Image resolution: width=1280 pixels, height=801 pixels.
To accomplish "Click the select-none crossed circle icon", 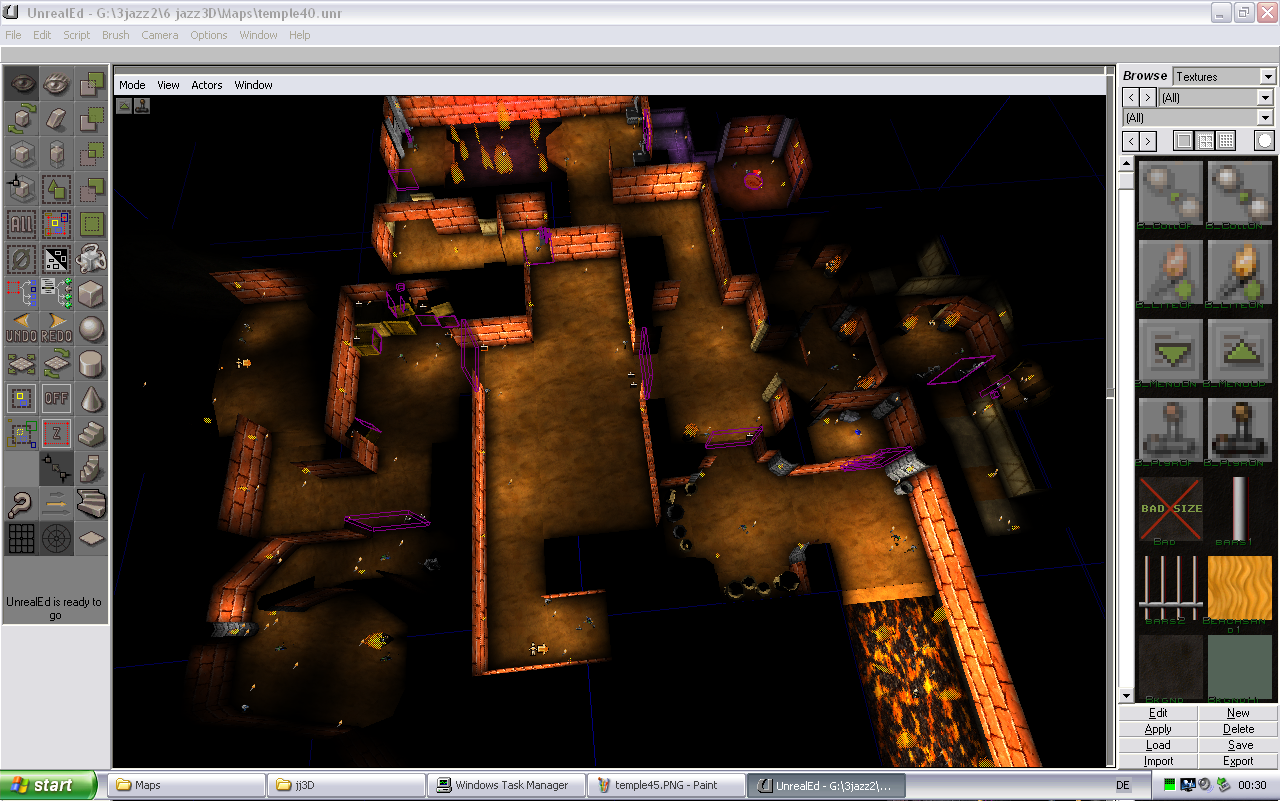I will click(22, 259).
